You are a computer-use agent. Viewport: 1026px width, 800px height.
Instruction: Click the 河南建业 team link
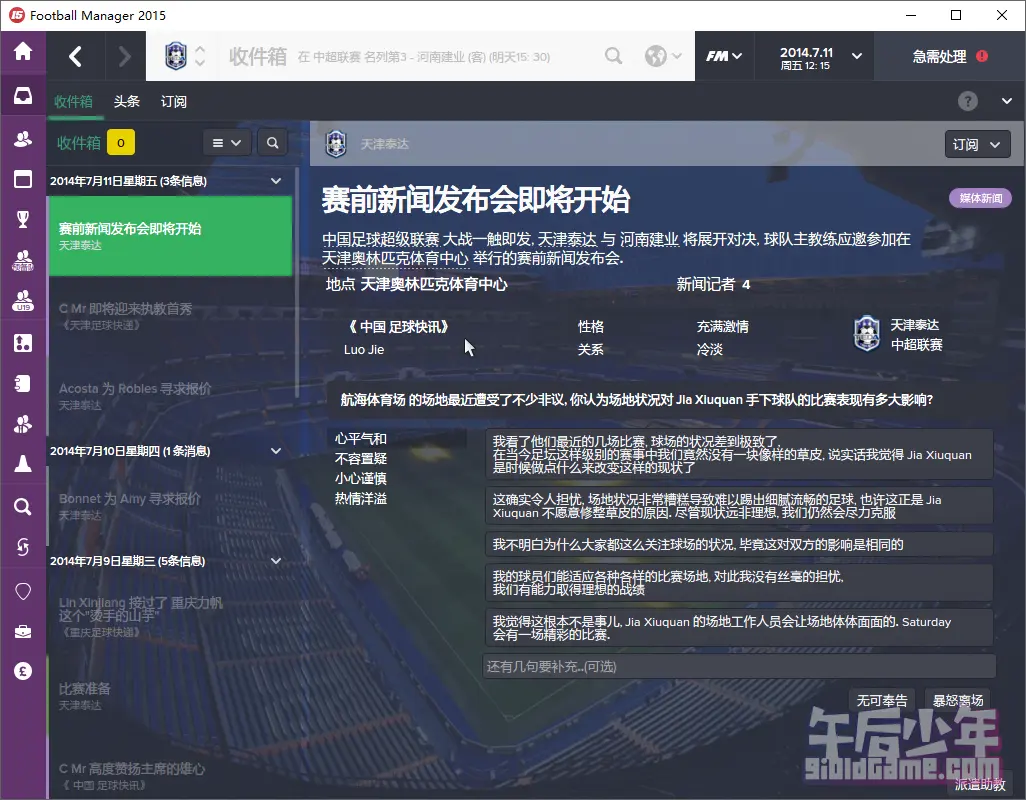pos(648,239)
